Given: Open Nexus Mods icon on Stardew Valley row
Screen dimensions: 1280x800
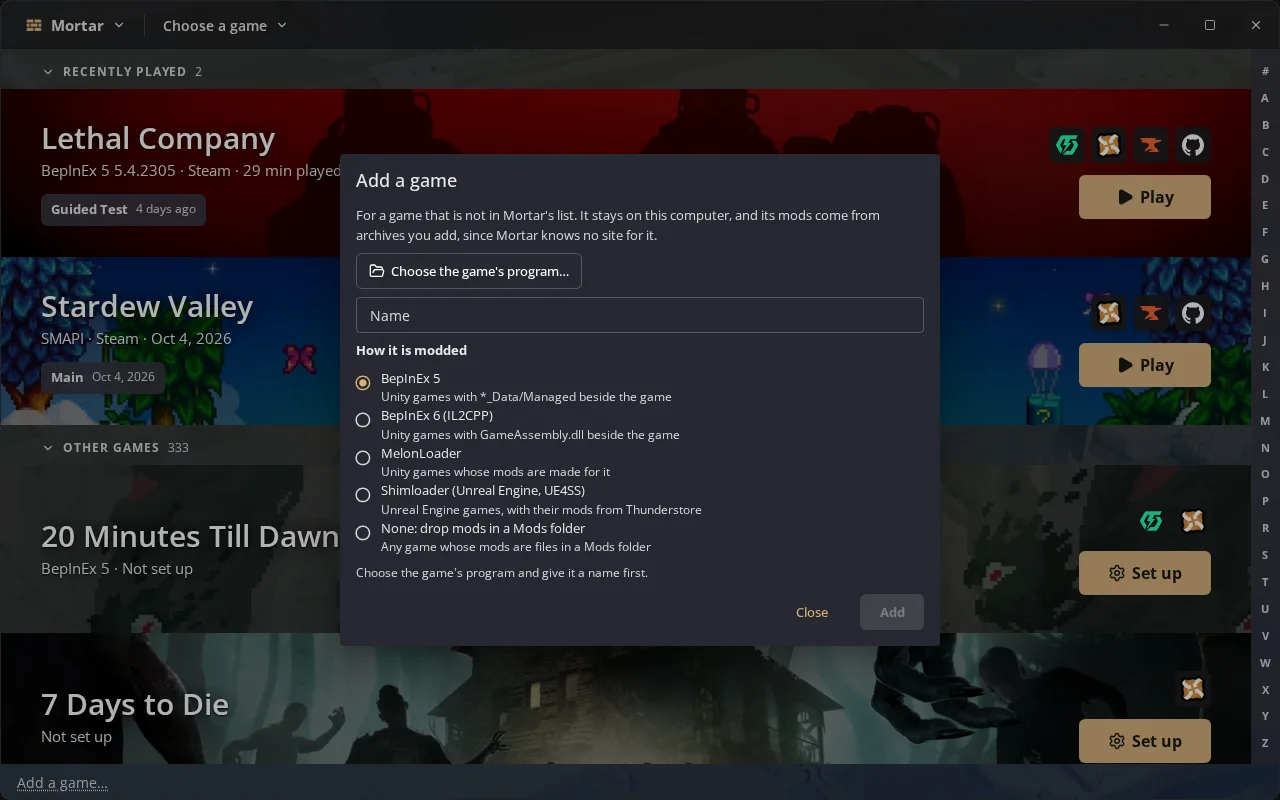Looking at the screenshot, I should (1108, 313).
